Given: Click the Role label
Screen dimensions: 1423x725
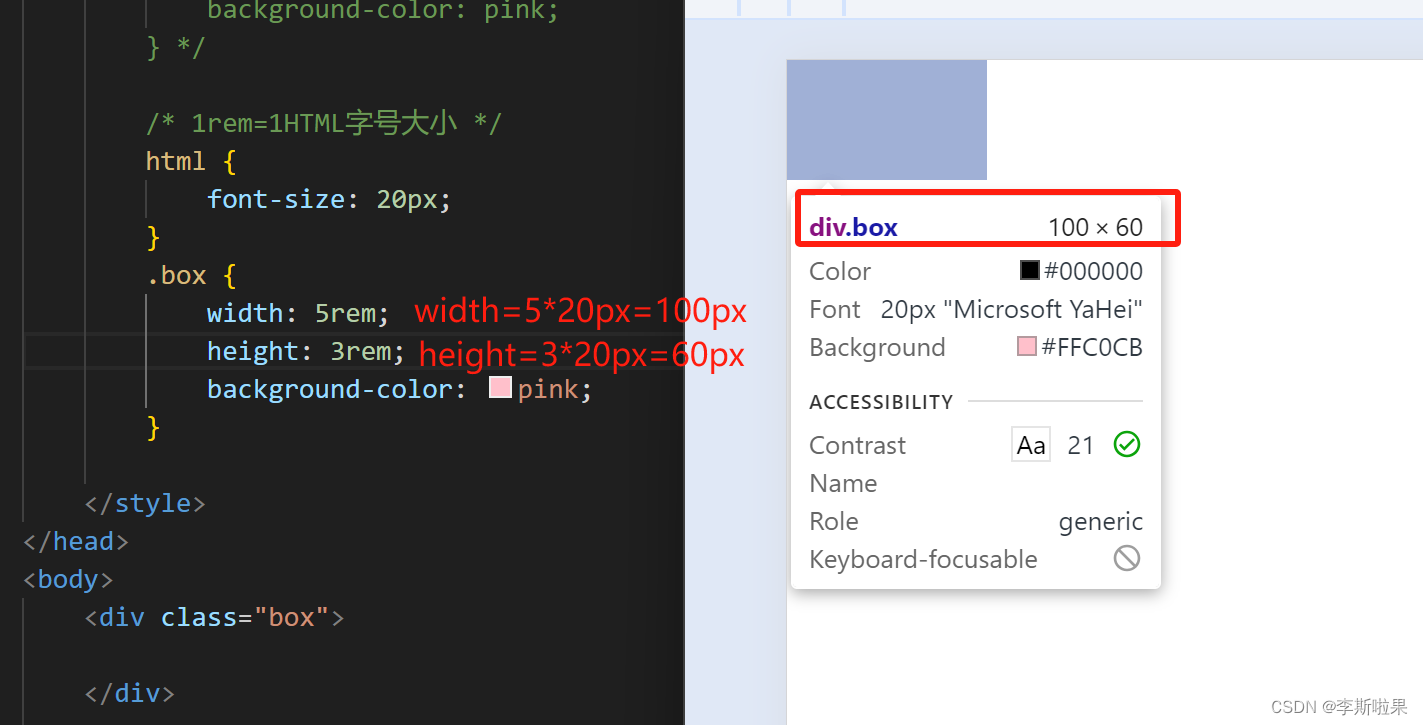Looking at the screenshot, I should [x=834, y=521].
